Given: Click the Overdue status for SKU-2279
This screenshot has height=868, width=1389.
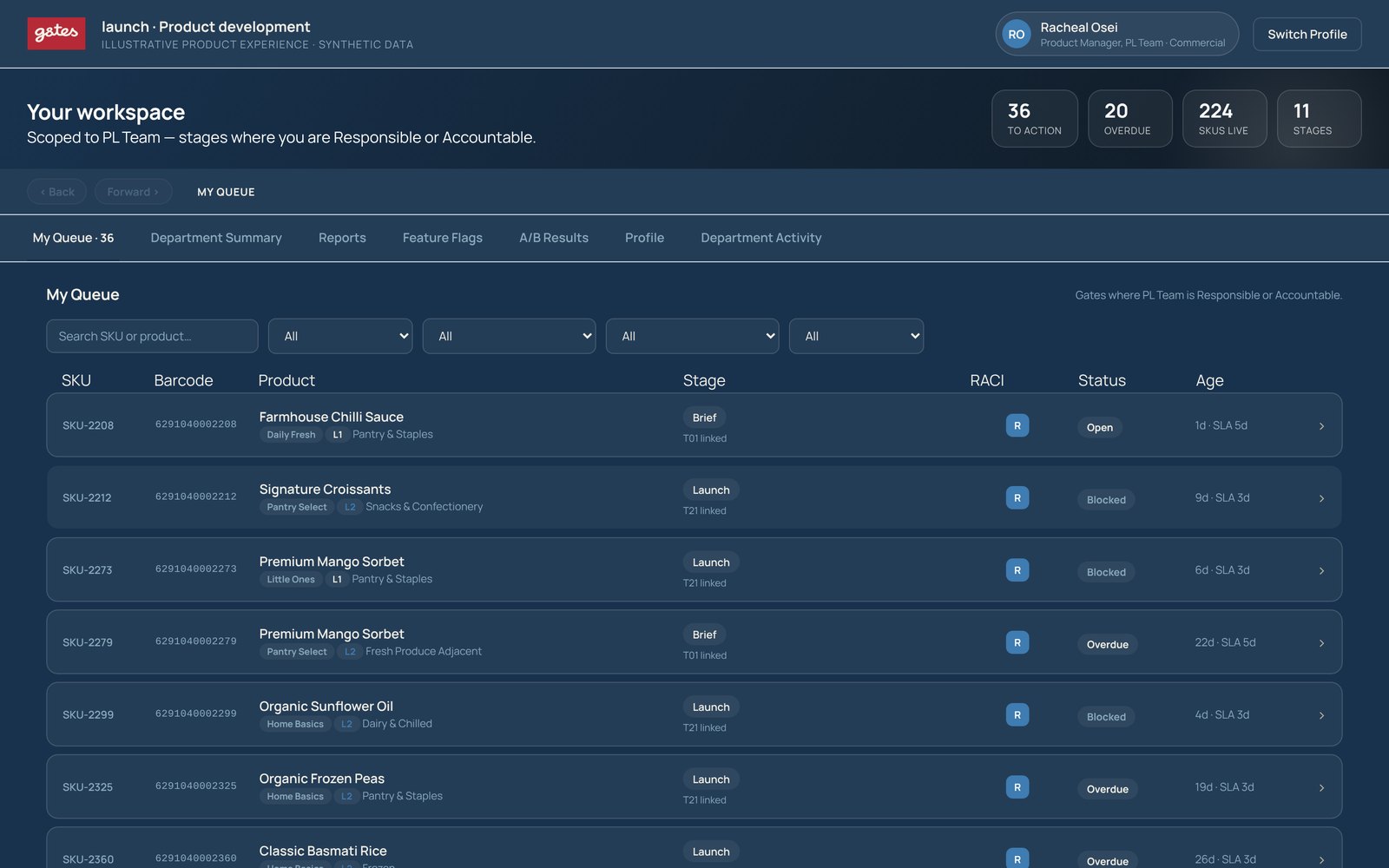Looking at the screenshot, I should (1108, 644).
